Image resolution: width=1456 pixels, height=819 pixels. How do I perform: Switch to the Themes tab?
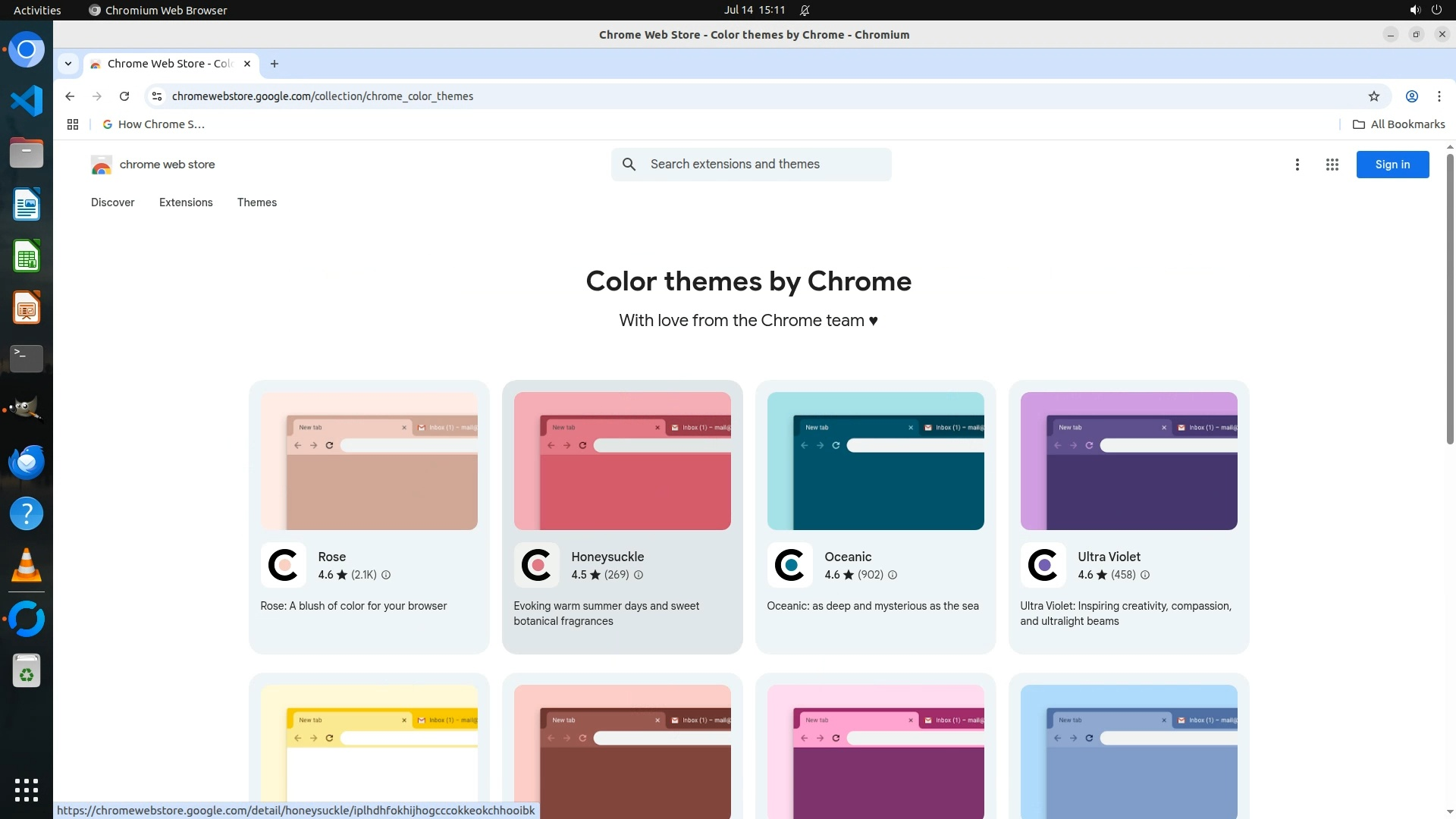[256, 202]
